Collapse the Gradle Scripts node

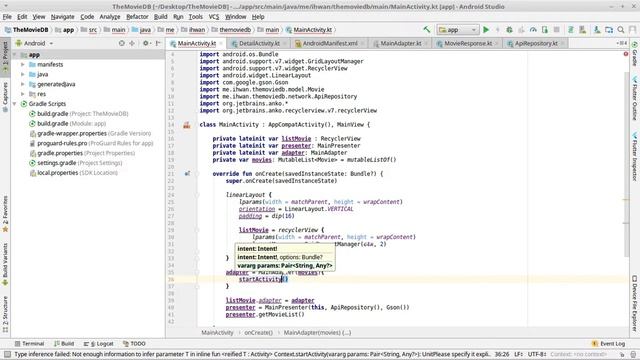[15, 104]
